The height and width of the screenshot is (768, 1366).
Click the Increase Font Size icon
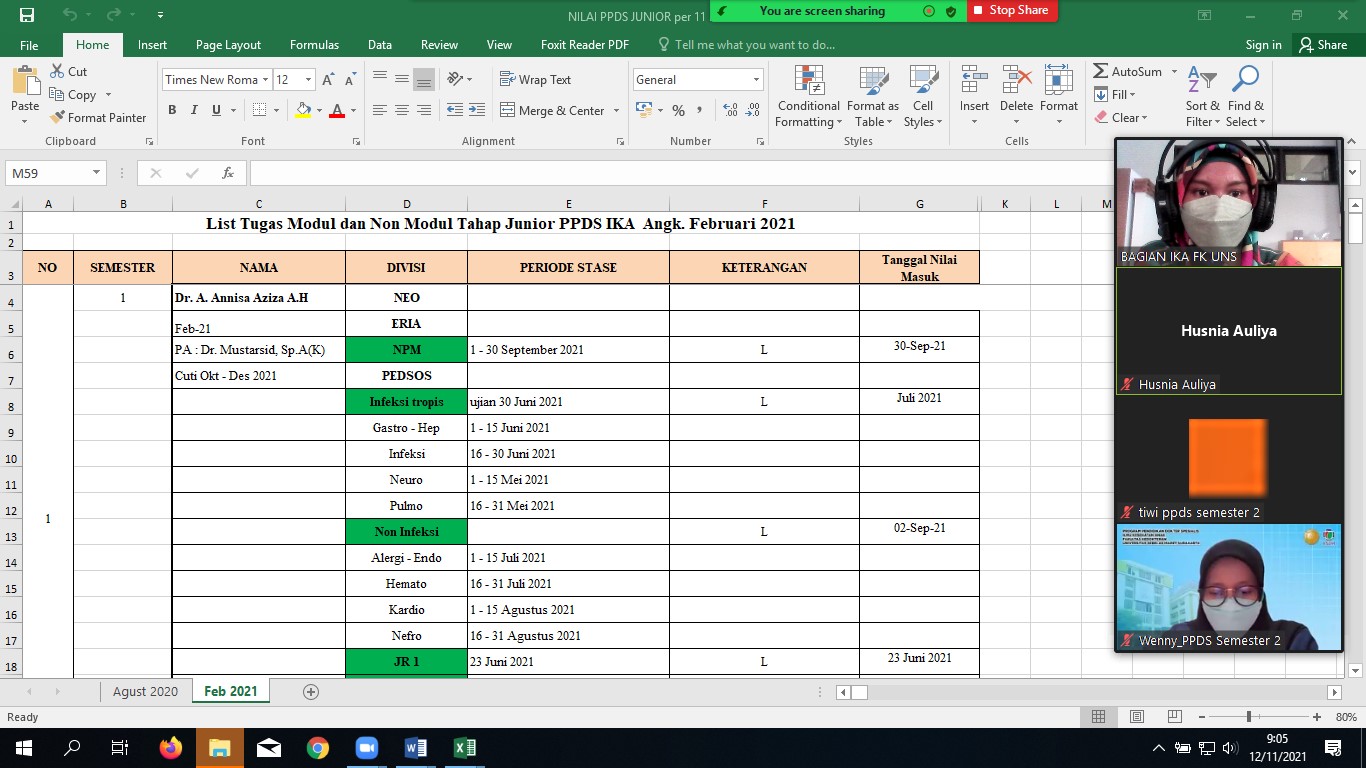click(x=328, y=80)
